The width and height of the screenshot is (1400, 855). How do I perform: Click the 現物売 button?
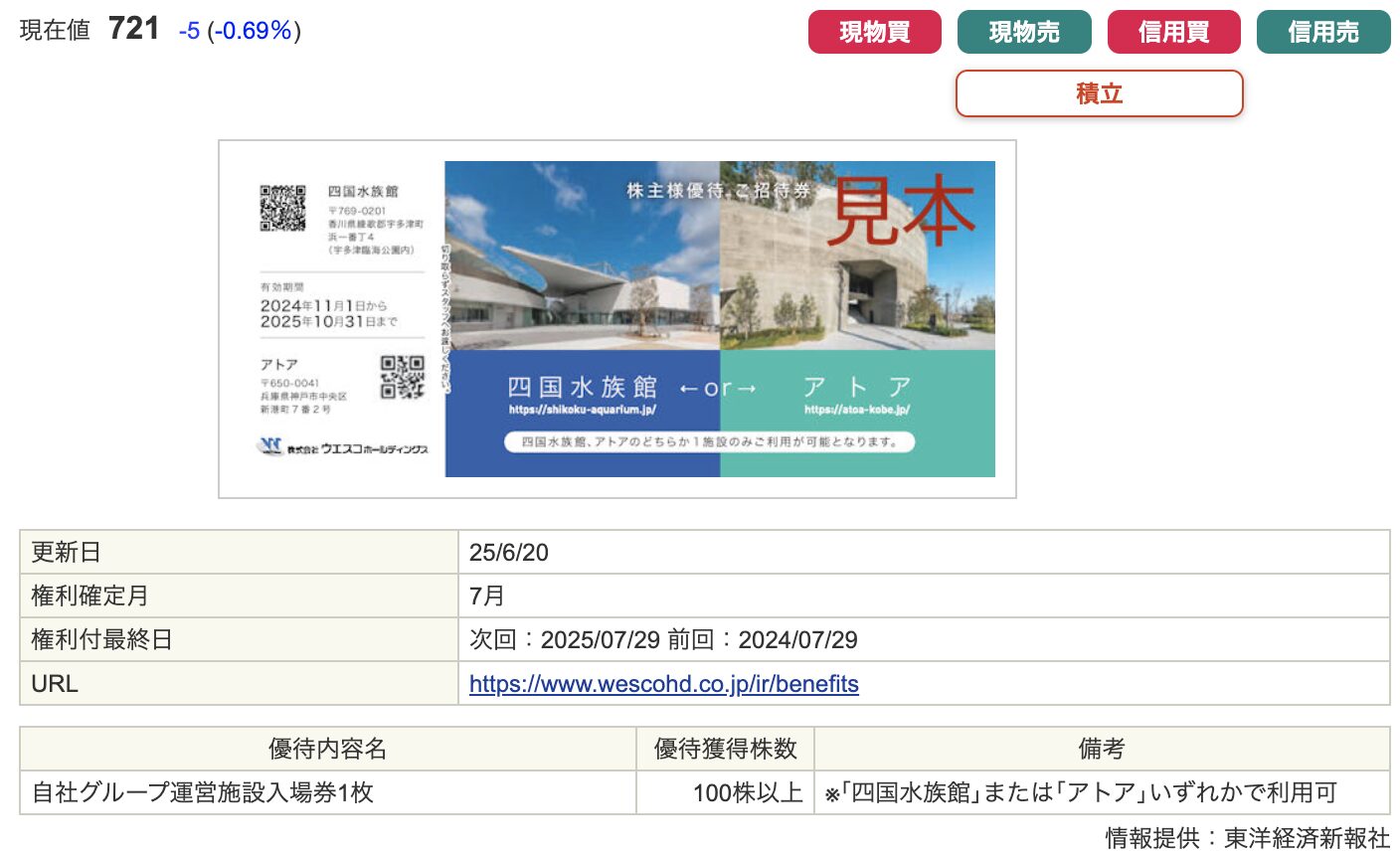pos(1024,32)
